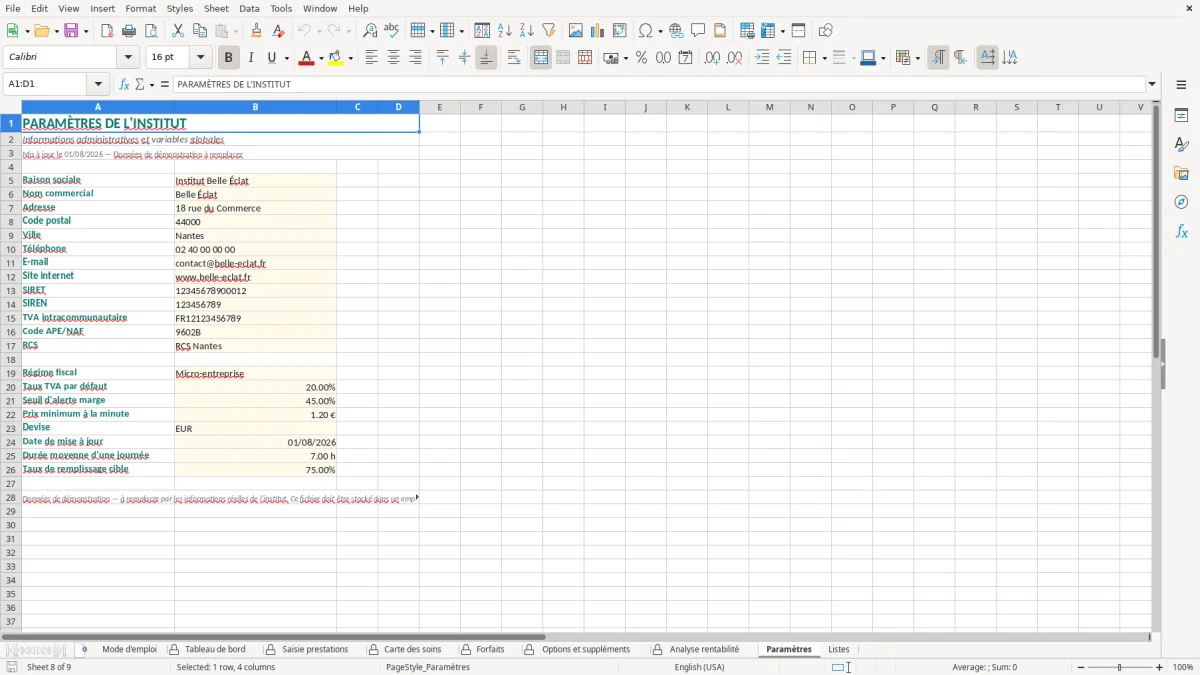
Task: Center text horizontally
Action: click(x=393, y=58)
